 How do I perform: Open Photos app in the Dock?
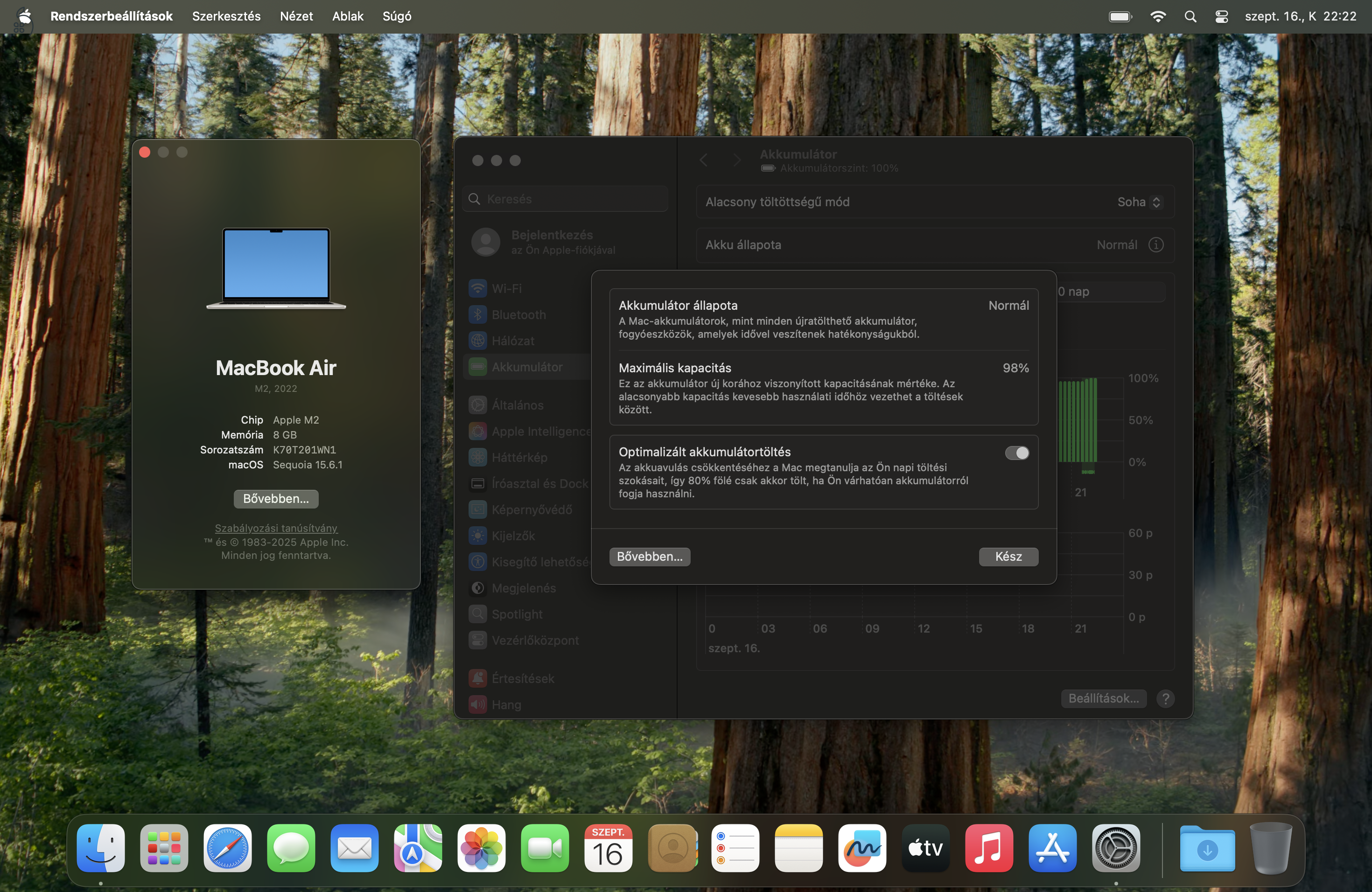click(x=481, y=848)
